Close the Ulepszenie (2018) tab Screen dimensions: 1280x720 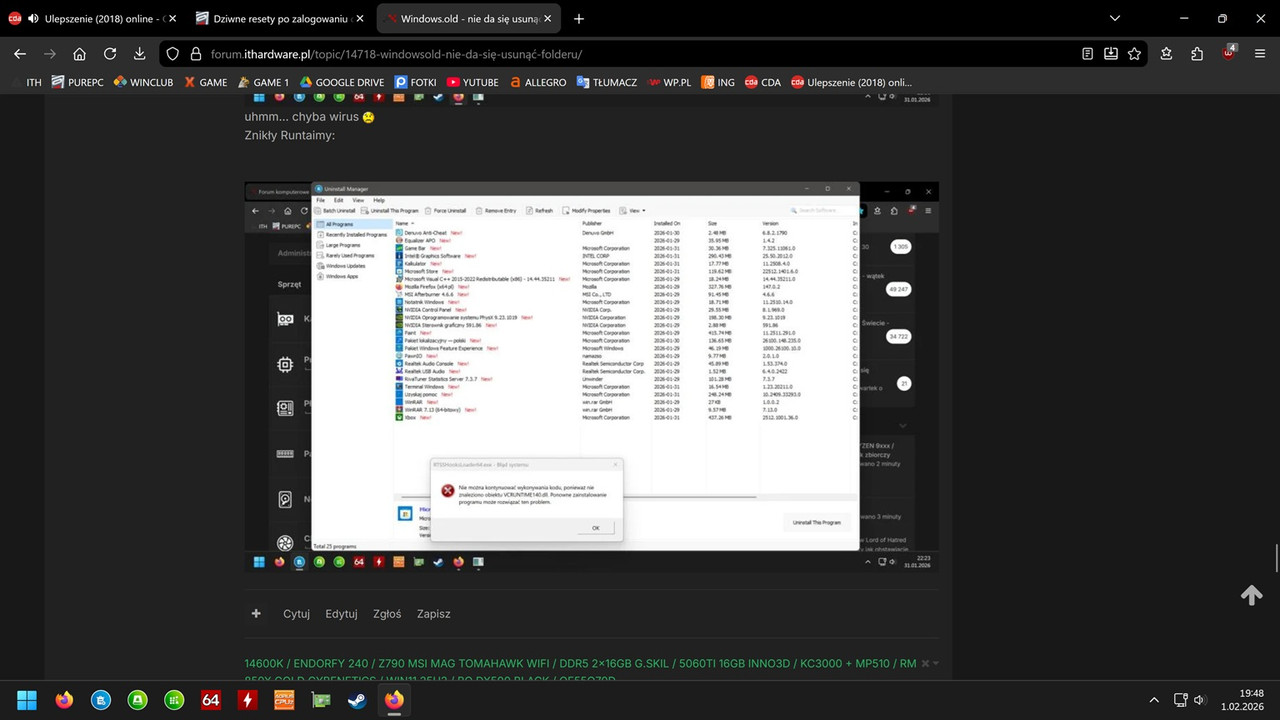[x=172, y=19]
